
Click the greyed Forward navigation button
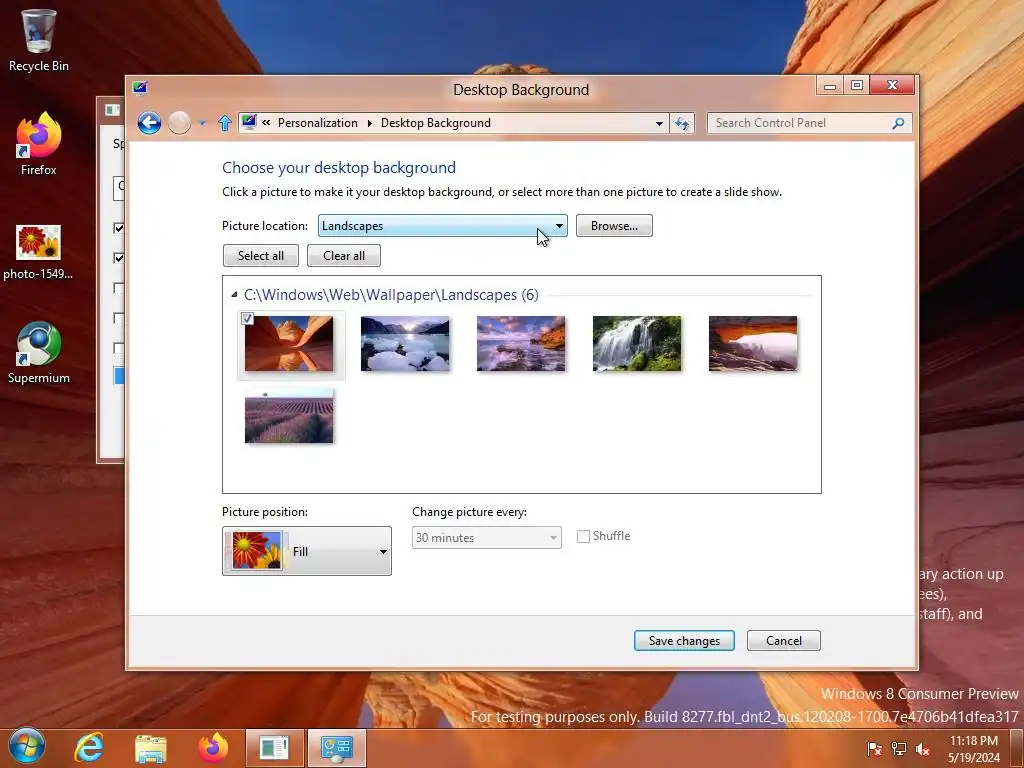[180, 123]
